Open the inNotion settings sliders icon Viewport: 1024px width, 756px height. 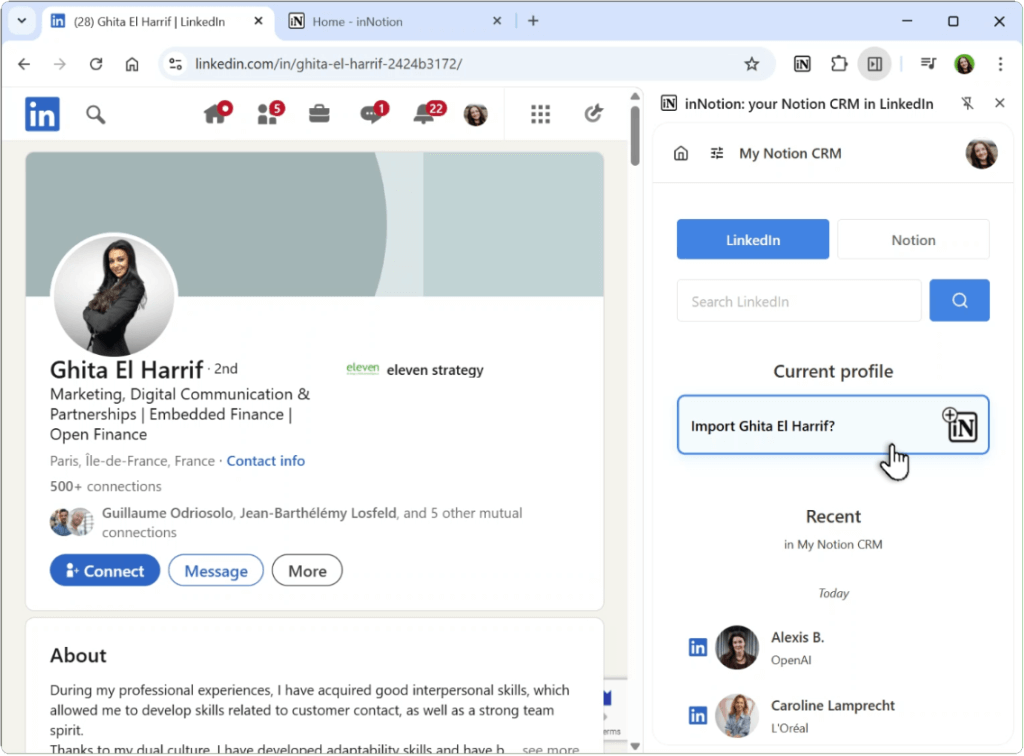pyautogui.click(x=716, y=153)
